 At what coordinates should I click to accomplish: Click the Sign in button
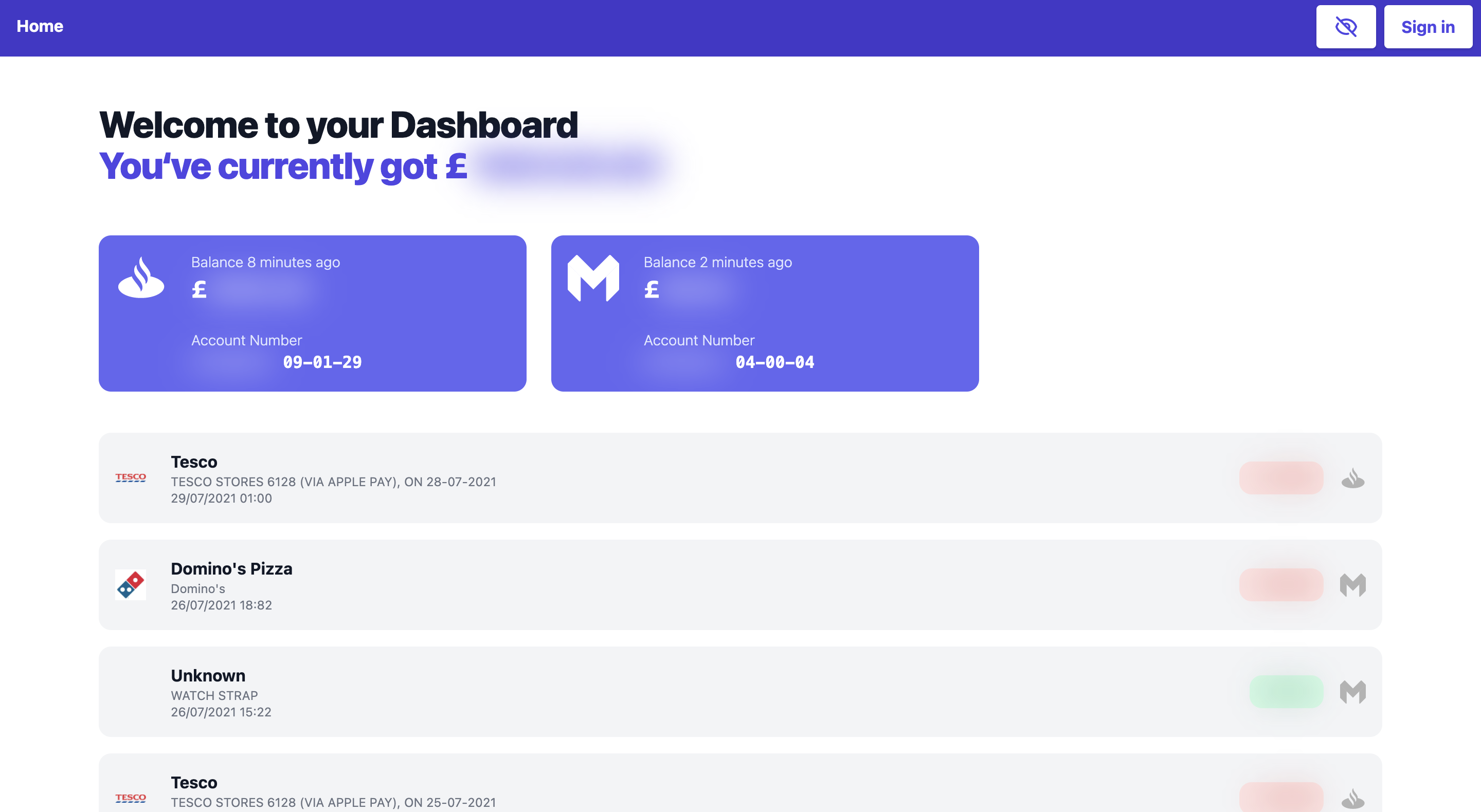click(x=1428, y=26)
